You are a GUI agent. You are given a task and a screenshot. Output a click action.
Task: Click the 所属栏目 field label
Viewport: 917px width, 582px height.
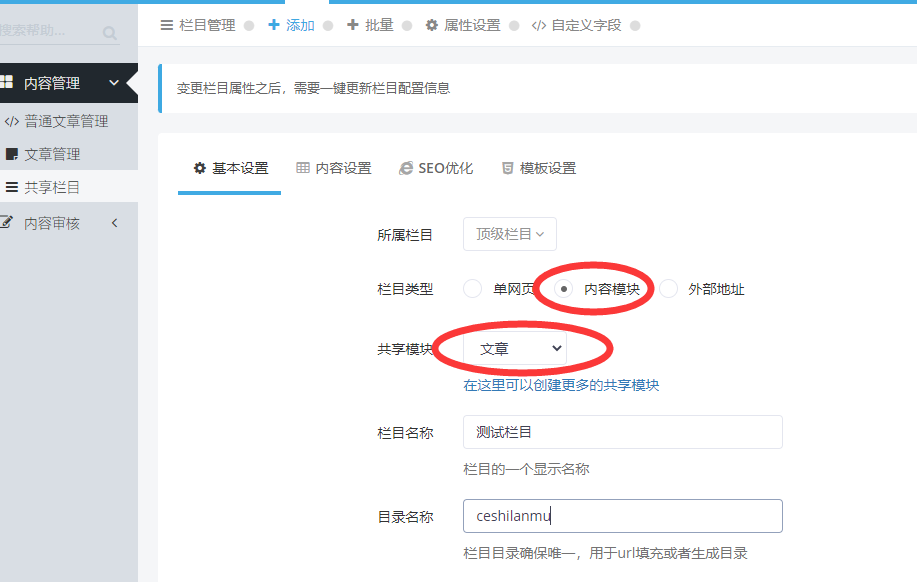[x=405, y=235]
